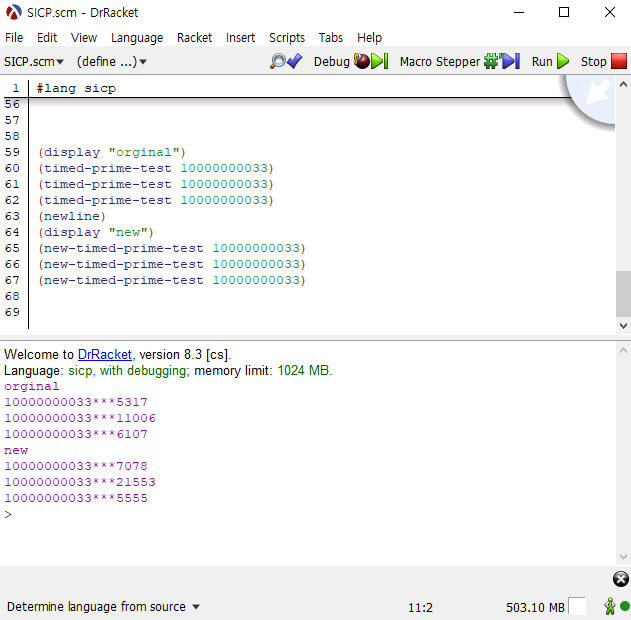Click the round X close icon above status bar
The image size is (631, 620).
(620, 579)
